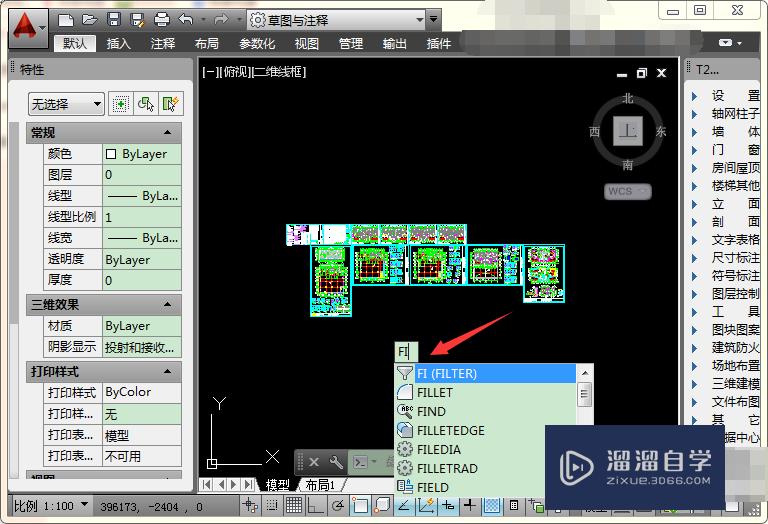Click the Plot printer icon

[162, 20]
